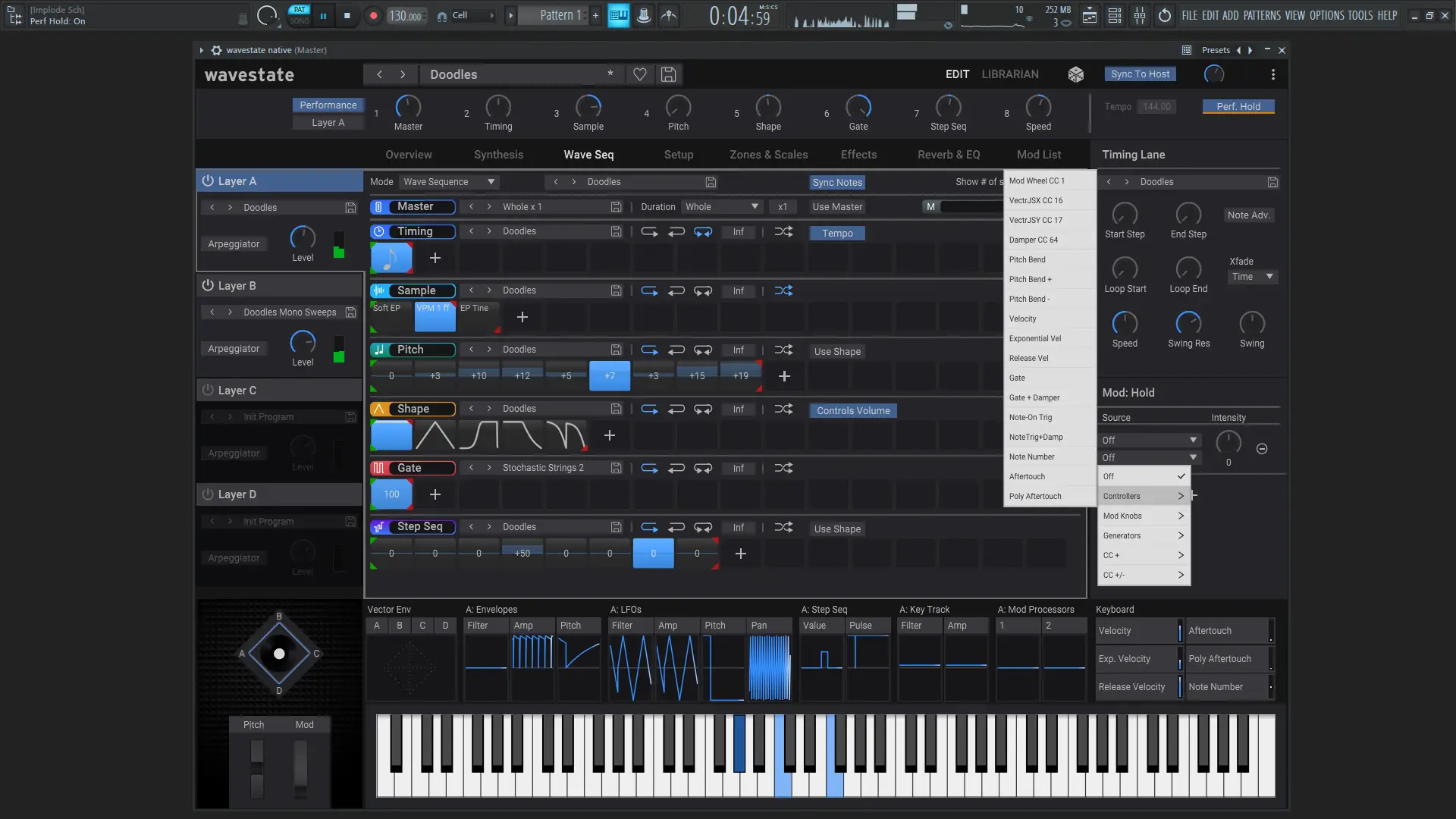Click the favorite heart icon
1456x819 pixels.
[639, 74]
